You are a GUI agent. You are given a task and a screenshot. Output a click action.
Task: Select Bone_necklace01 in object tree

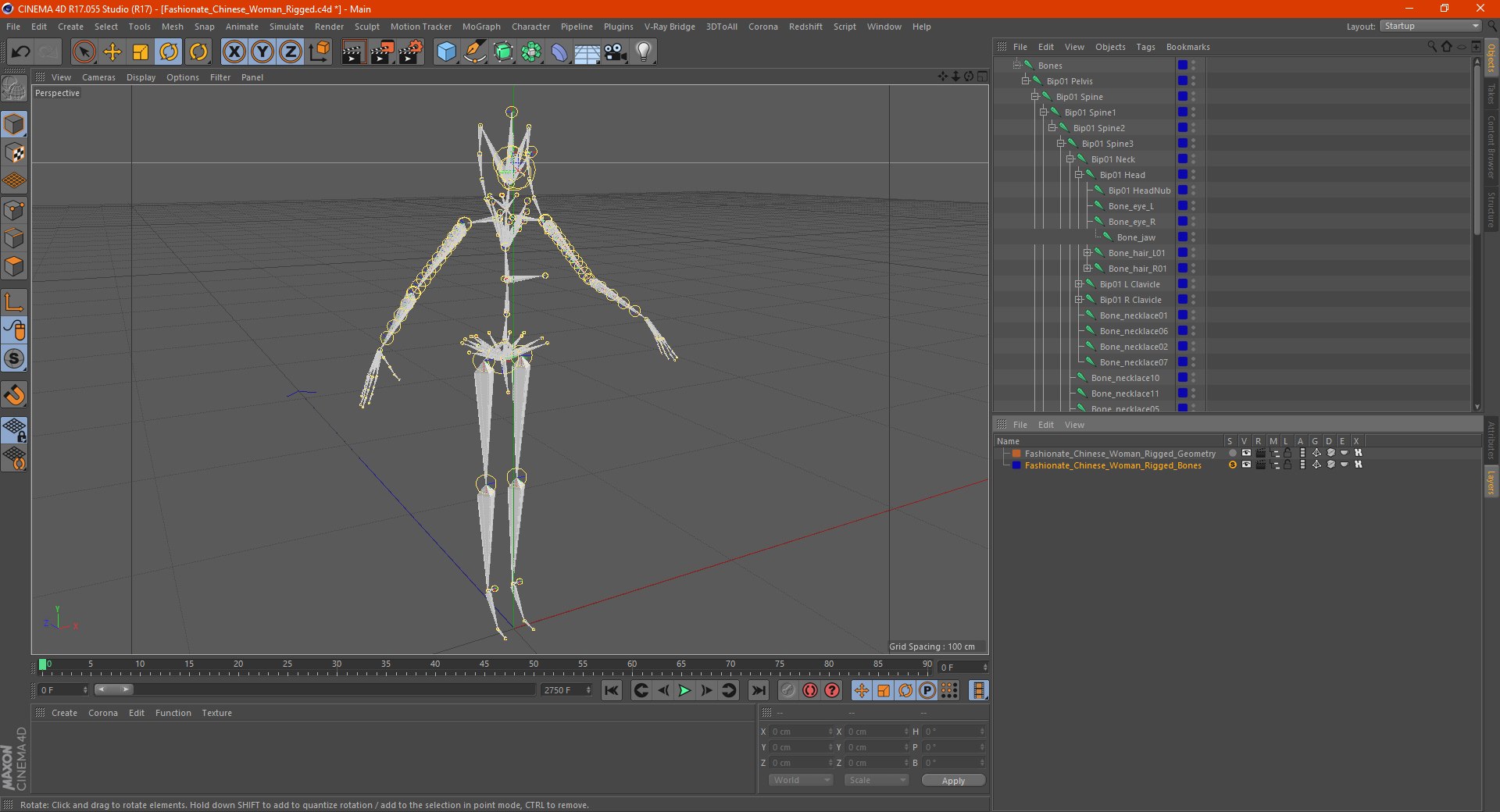tap(1133, 315)
